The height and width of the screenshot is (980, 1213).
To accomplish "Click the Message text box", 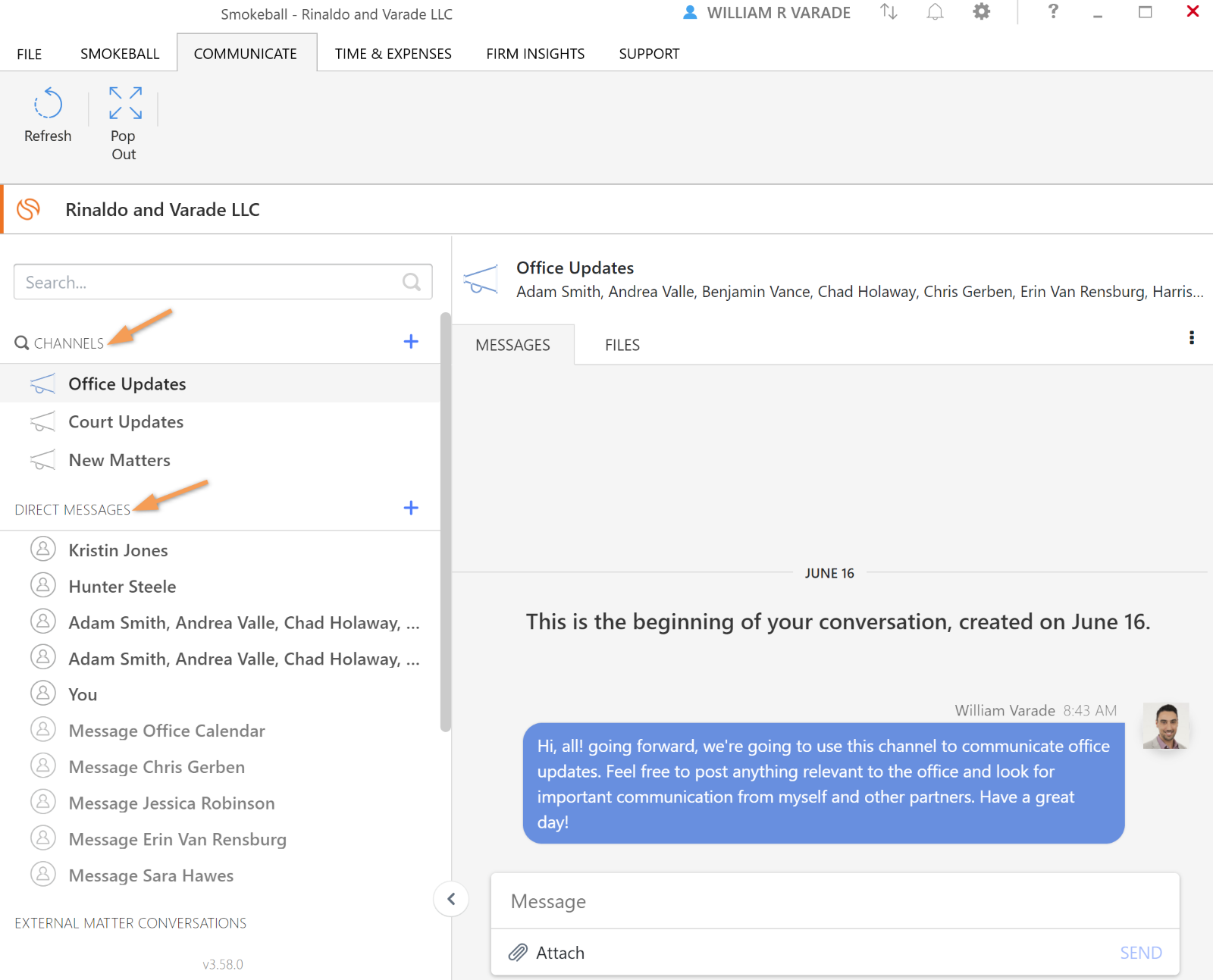I will [x=835, y=901].
